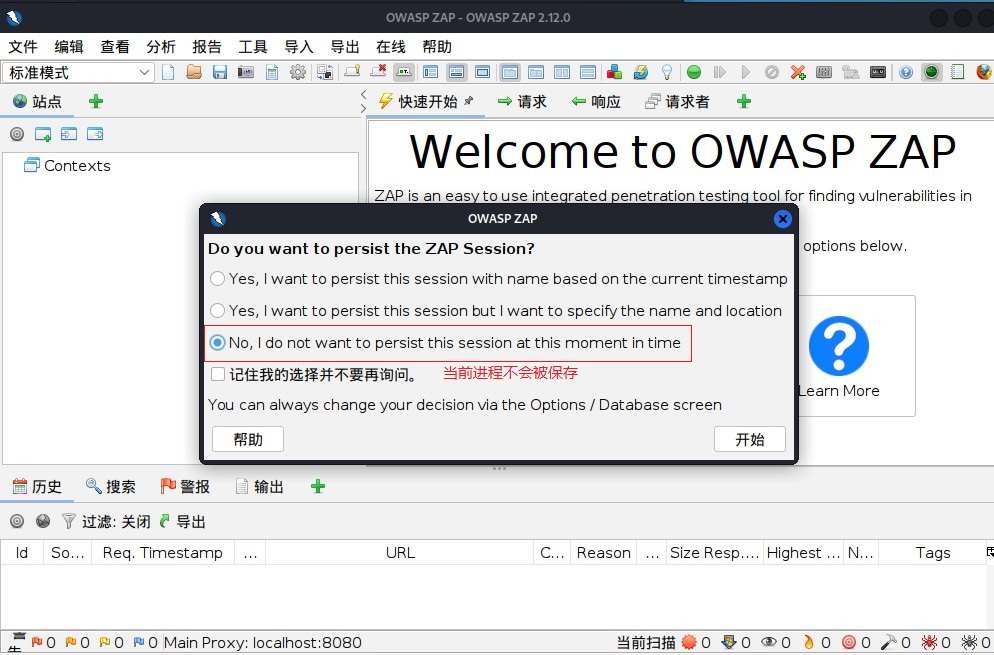Screen dimensions: 994x655
Task: Click the Manage Add-ons colored blocks icon
Action: coord(614,72)
